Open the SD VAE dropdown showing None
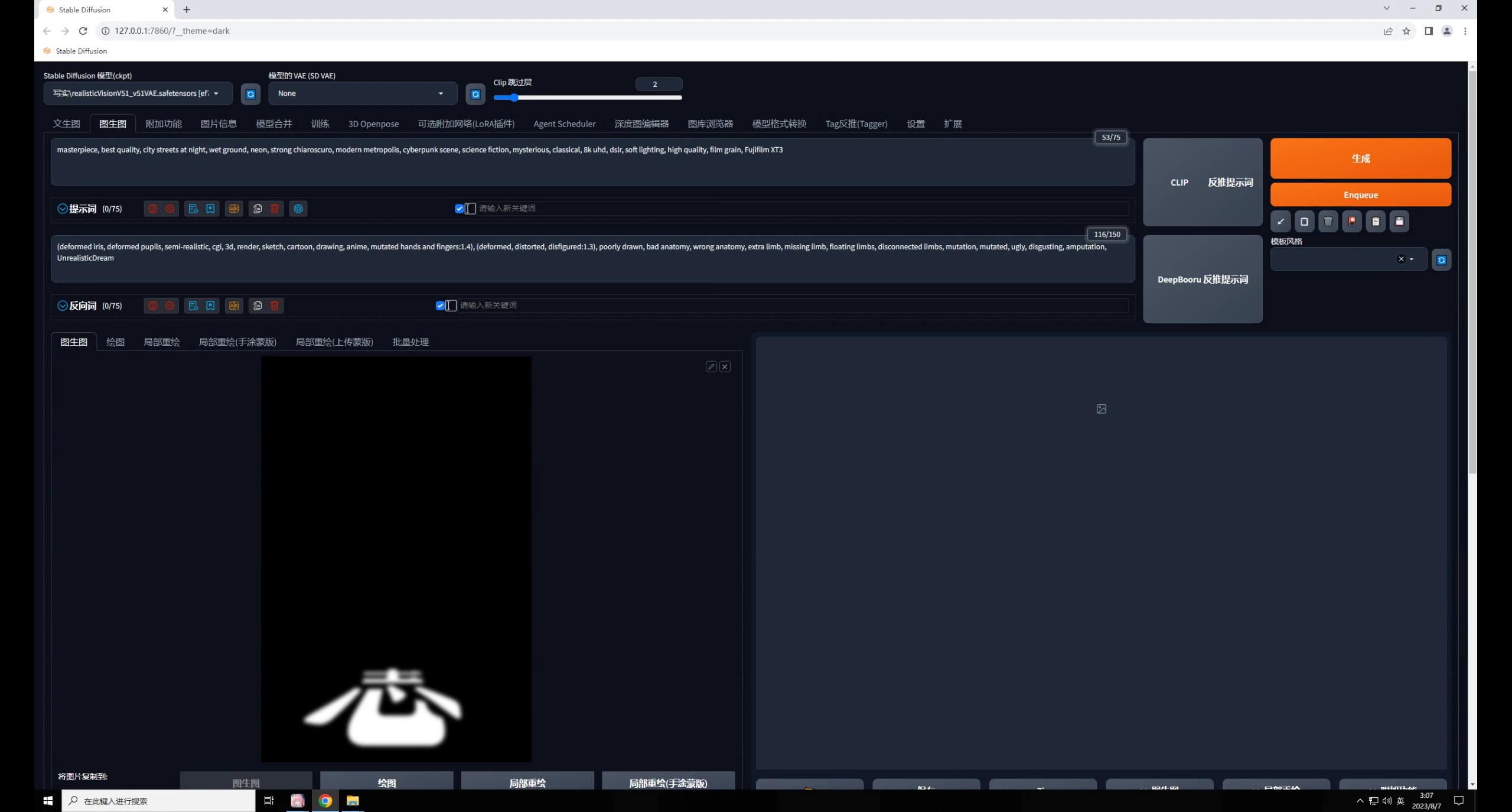The height and width of the screenshot is (812, 1512). coord(361,93)
